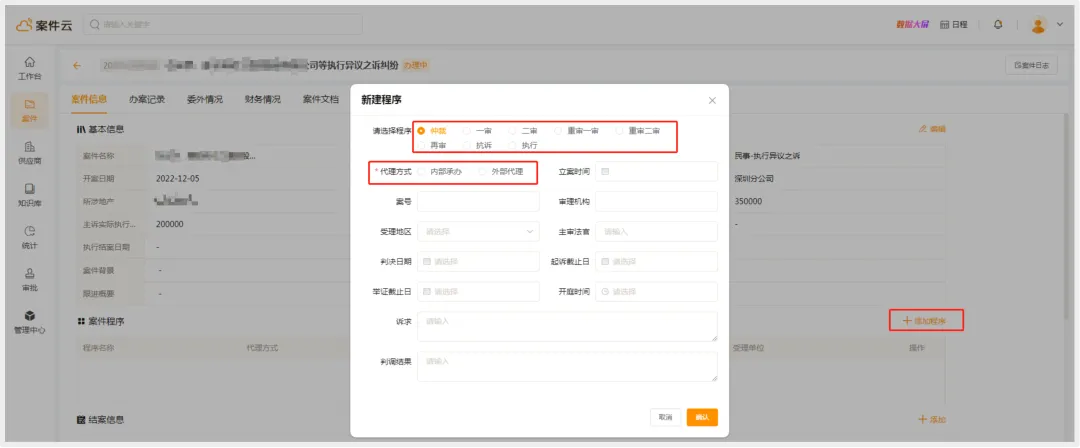This screenshot has height=448, width=1080.
Task: Click the 取消 button in dialog
Action: [665, 417]
